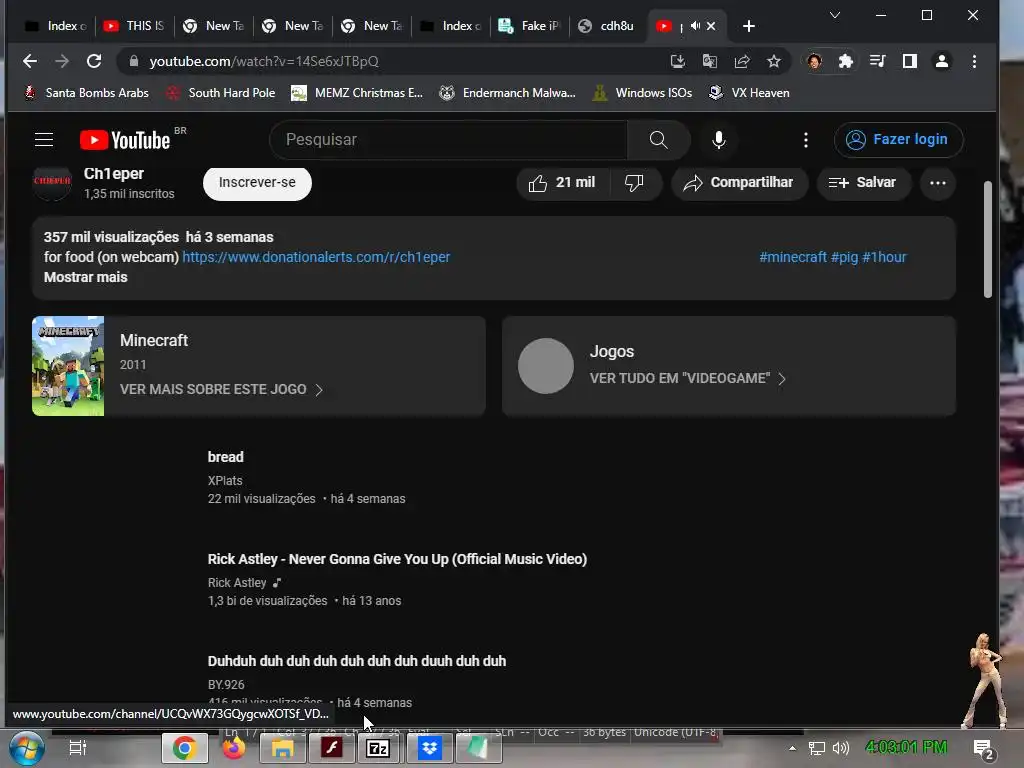Open Chrome profile icon
1024x768 pixels.
(x=942, y=61)
